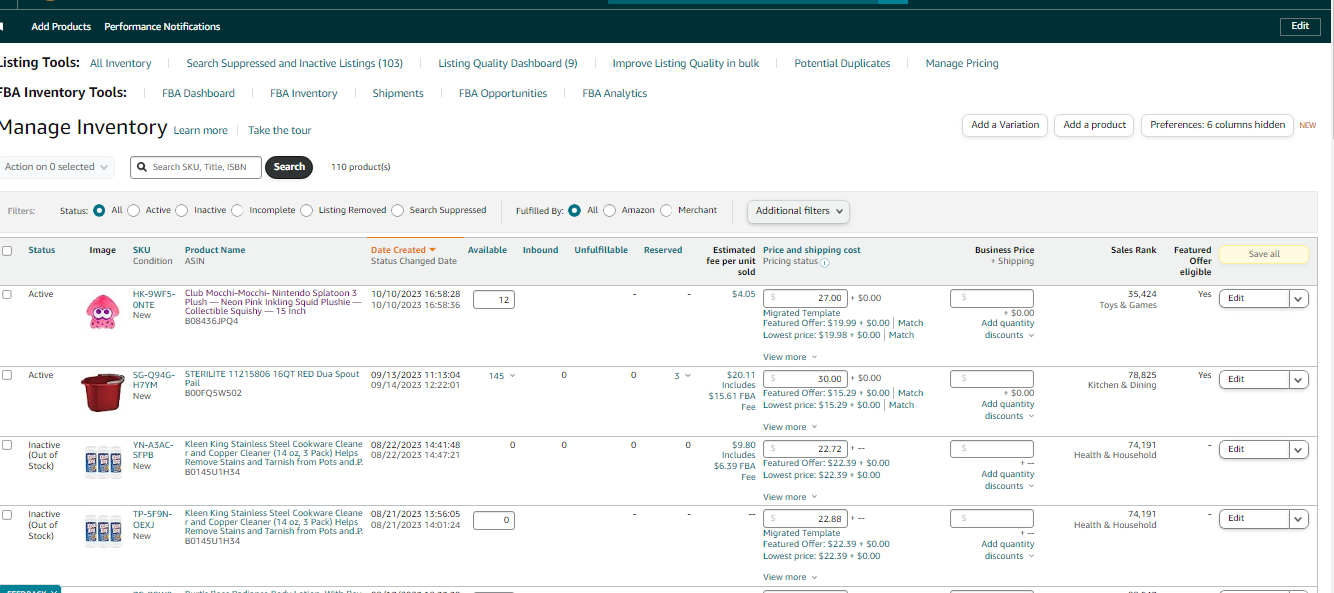Expand View more under the $27.00 price
The width and height of the screenshot is (1334, 593).
point(789,357)
